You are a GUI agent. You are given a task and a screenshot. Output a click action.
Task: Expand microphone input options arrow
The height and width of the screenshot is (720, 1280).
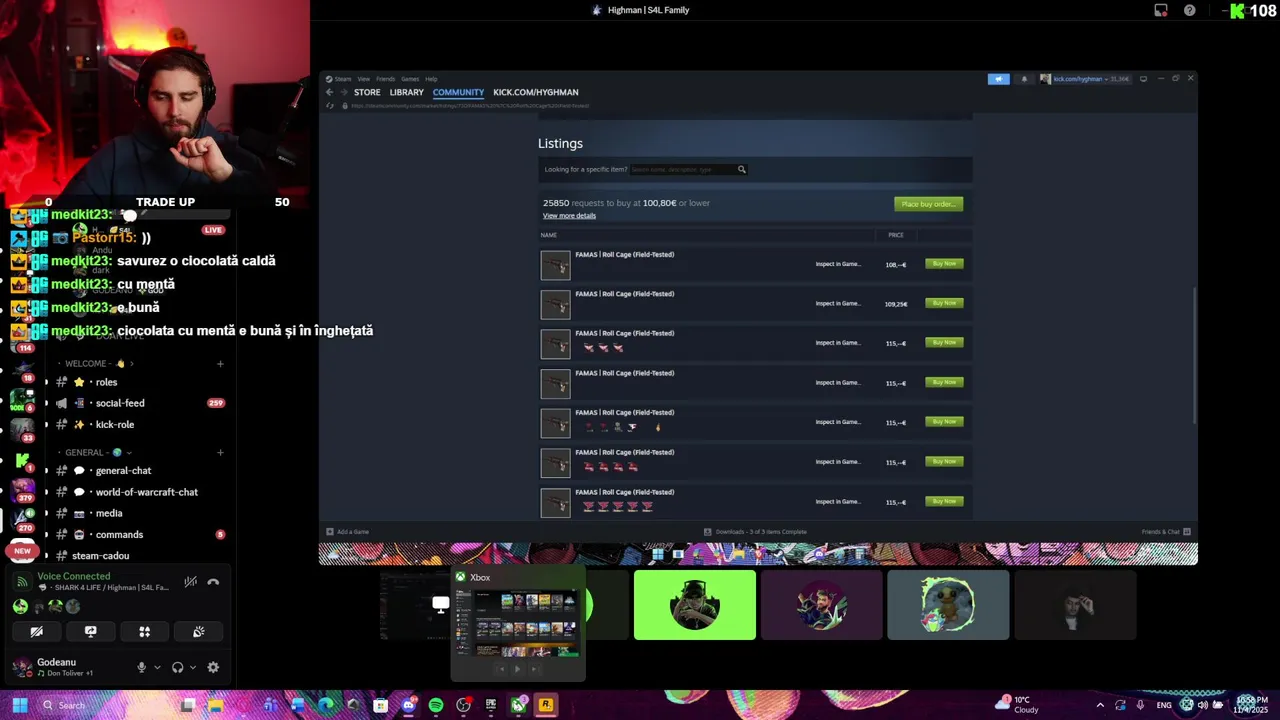157,668
